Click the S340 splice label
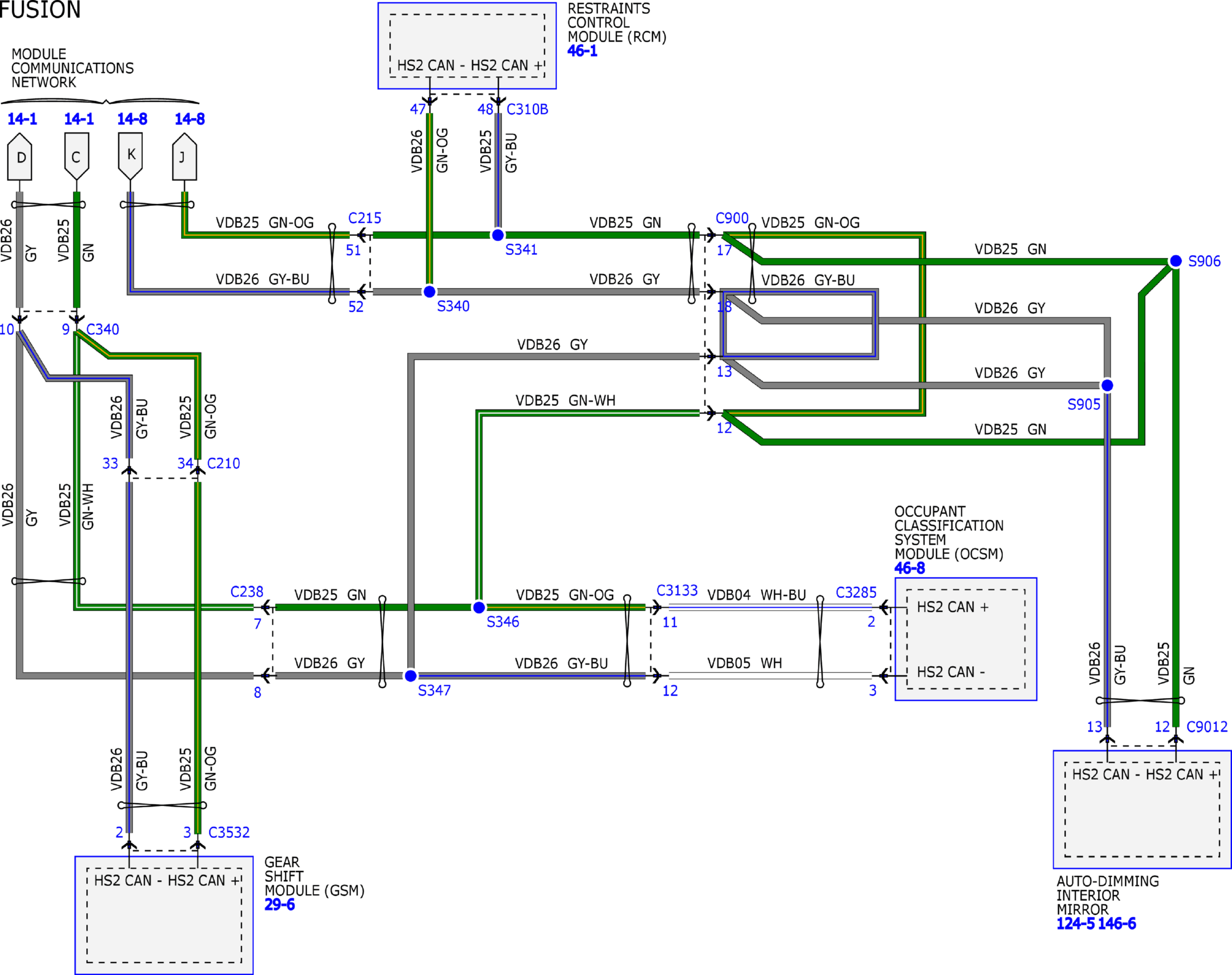The width and height of the screenshot is (1232, 975). (453, 306)
